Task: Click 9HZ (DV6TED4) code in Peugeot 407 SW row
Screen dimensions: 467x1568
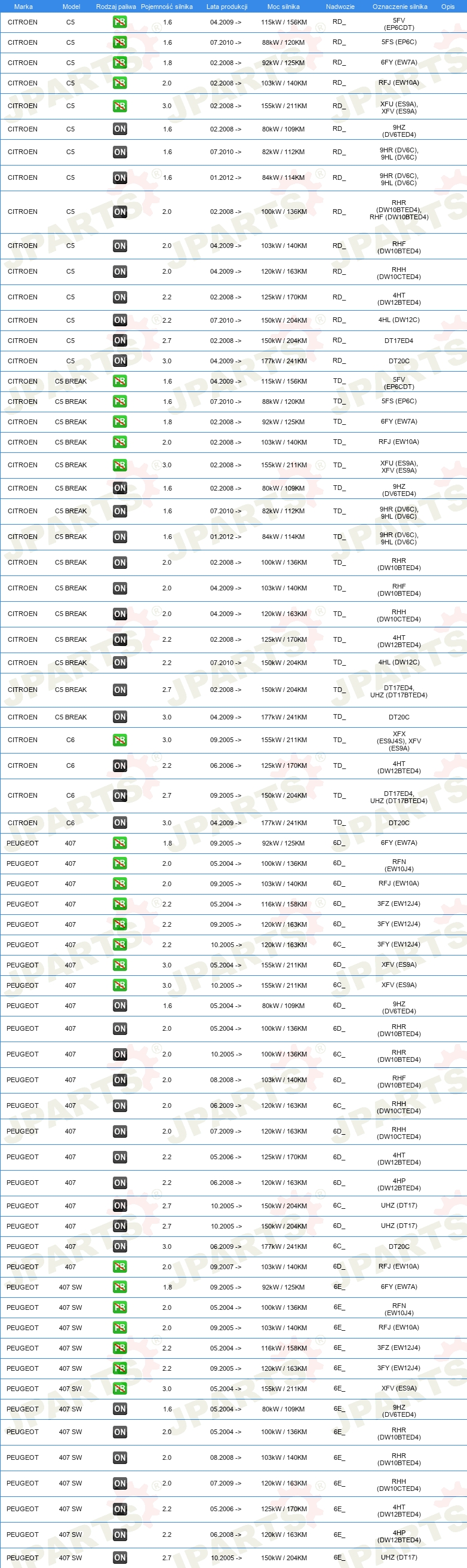Action: point(399,1411)
